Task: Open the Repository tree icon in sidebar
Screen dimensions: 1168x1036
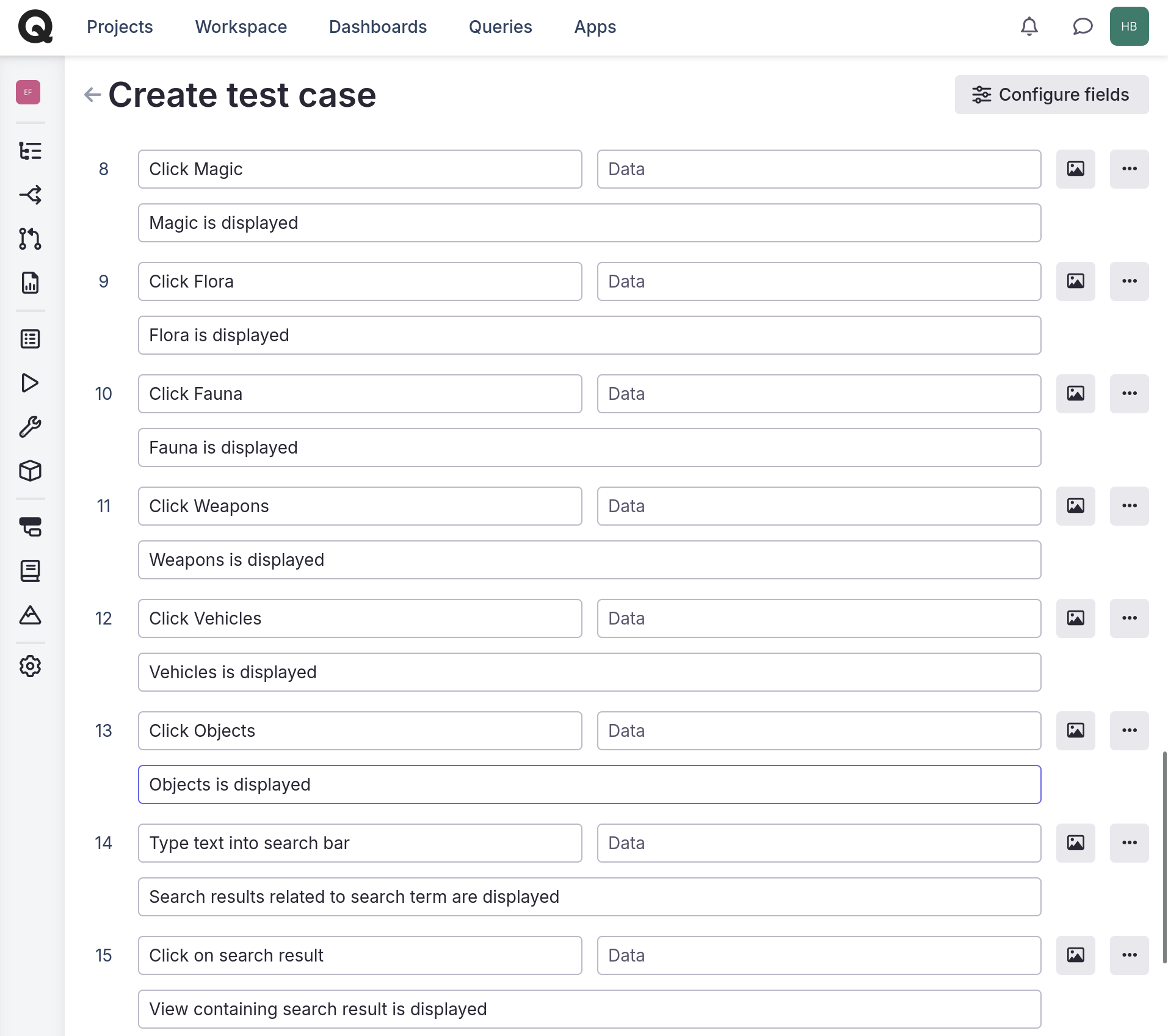Action: (30, 151)
